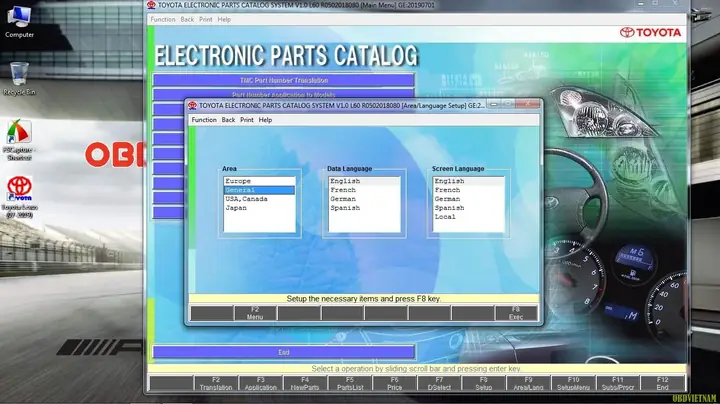Screen dimensions: 720x404
Task: Click the End button in main menu
Action: click(283, 352)
